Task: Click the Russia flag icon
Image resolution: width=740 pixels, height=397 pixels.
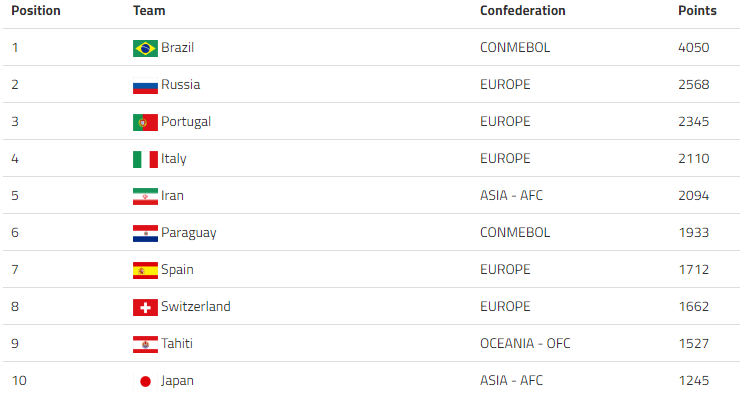Action: [145, 85]
